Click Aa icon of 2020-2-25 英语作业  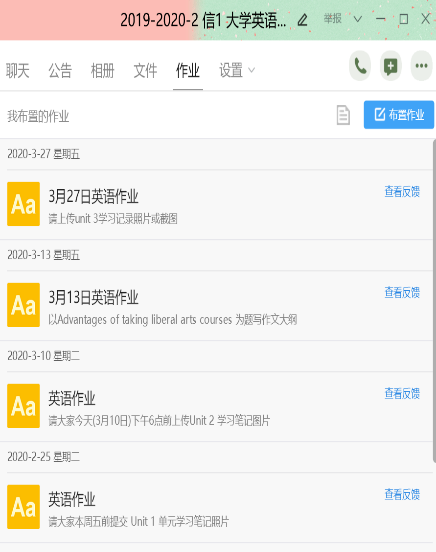[23, 507]
